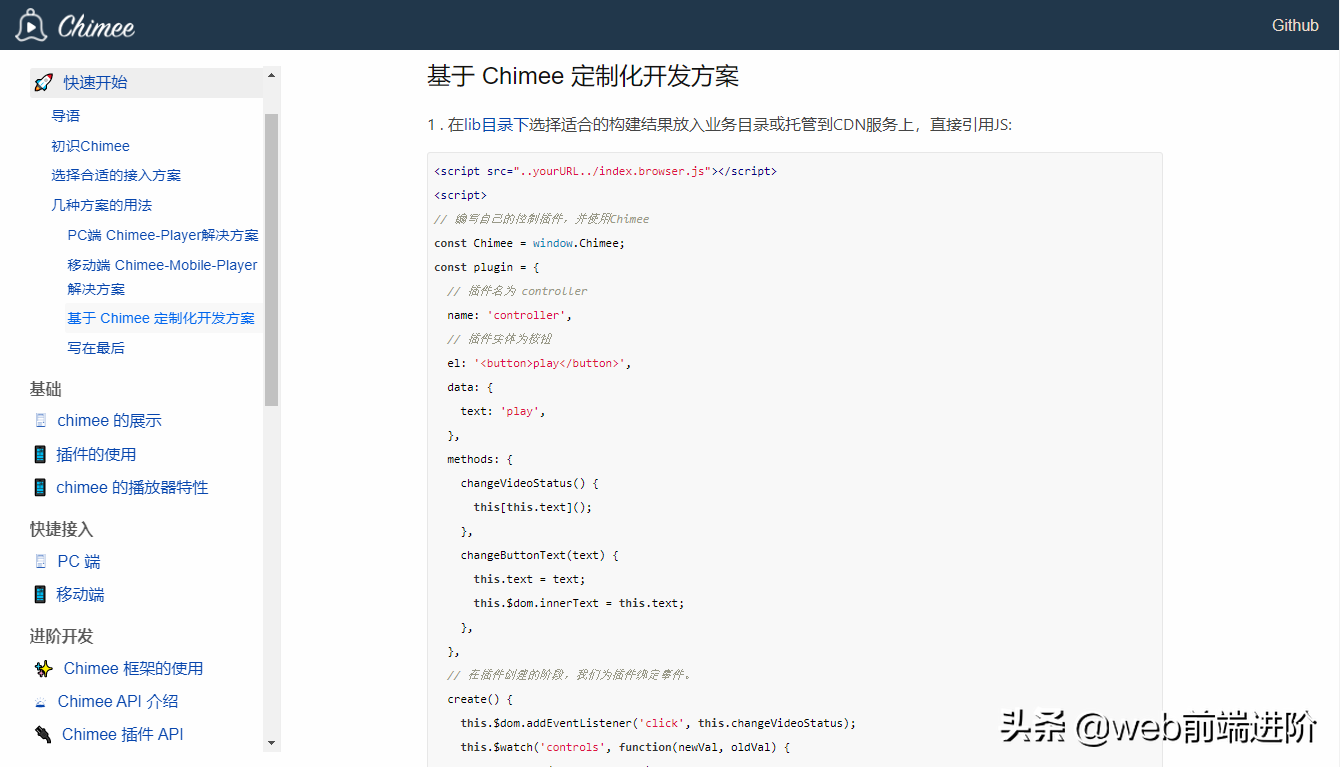Screen dimensions: 1340x767
Task: Open 选择合适的接入方案 sidebar link
Action: coord(116,175)
